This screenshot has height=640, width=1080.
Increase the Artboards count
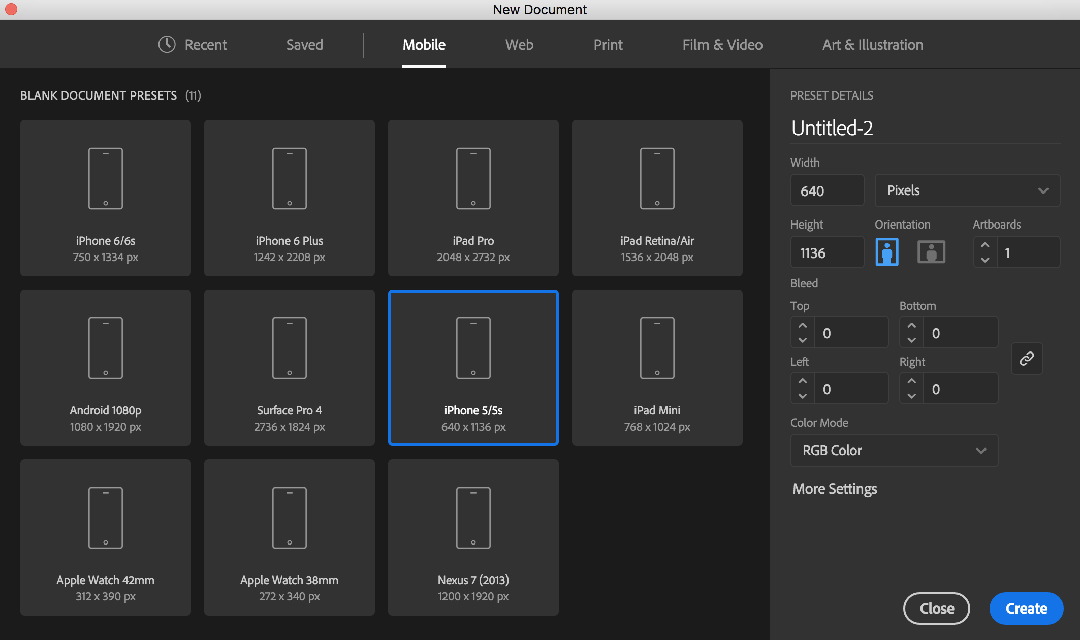point(985,245)
